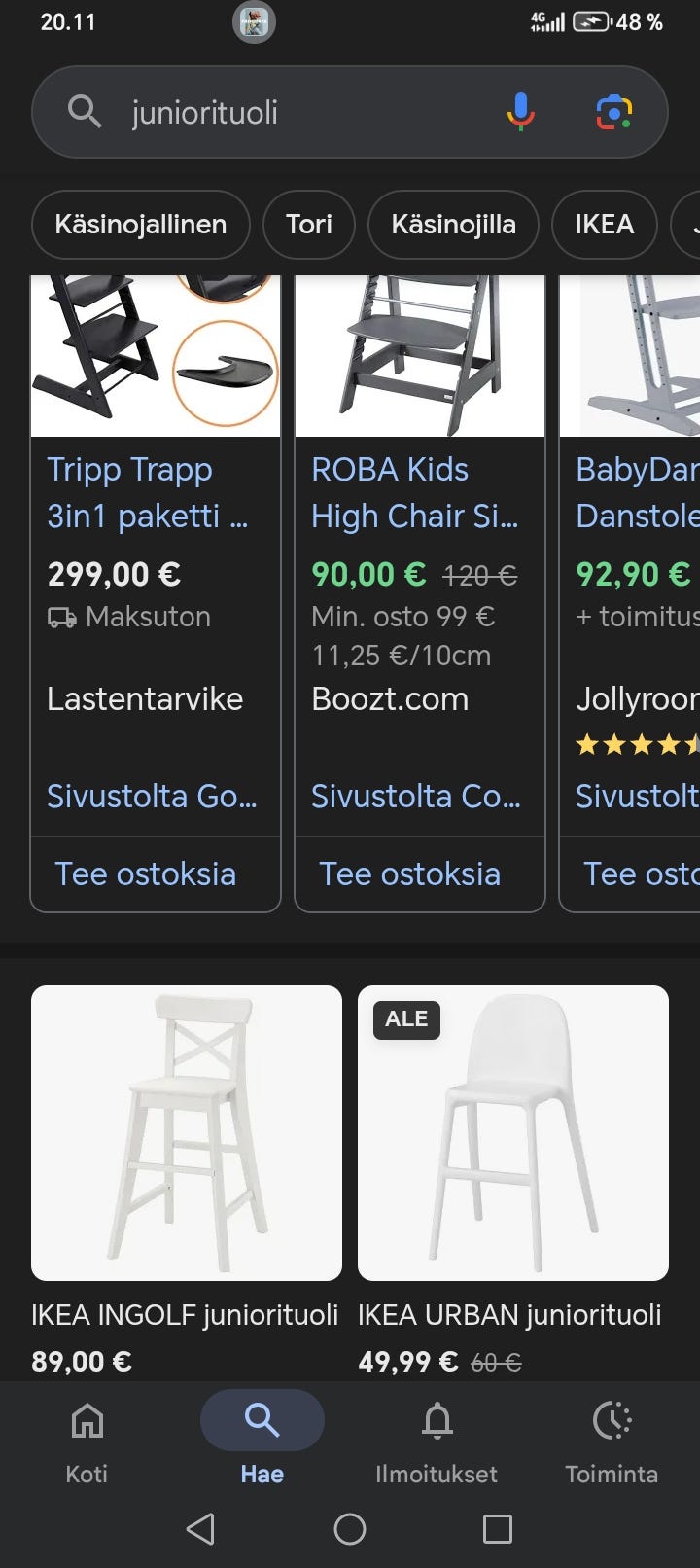Tap Tee ostoksia under Tripp Trapp
The height and width of the screenshot is (1568, 700).
146,873
